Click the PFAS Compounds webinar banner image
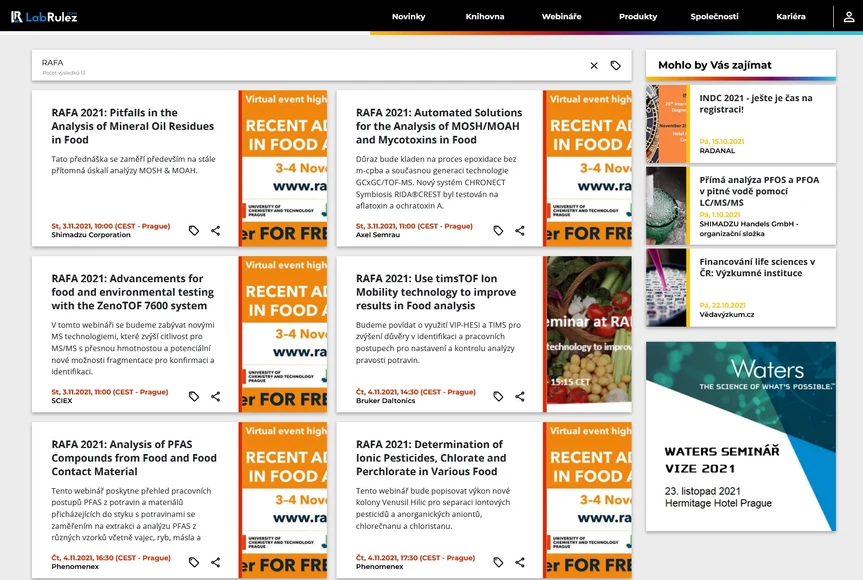 coord(283,500)
